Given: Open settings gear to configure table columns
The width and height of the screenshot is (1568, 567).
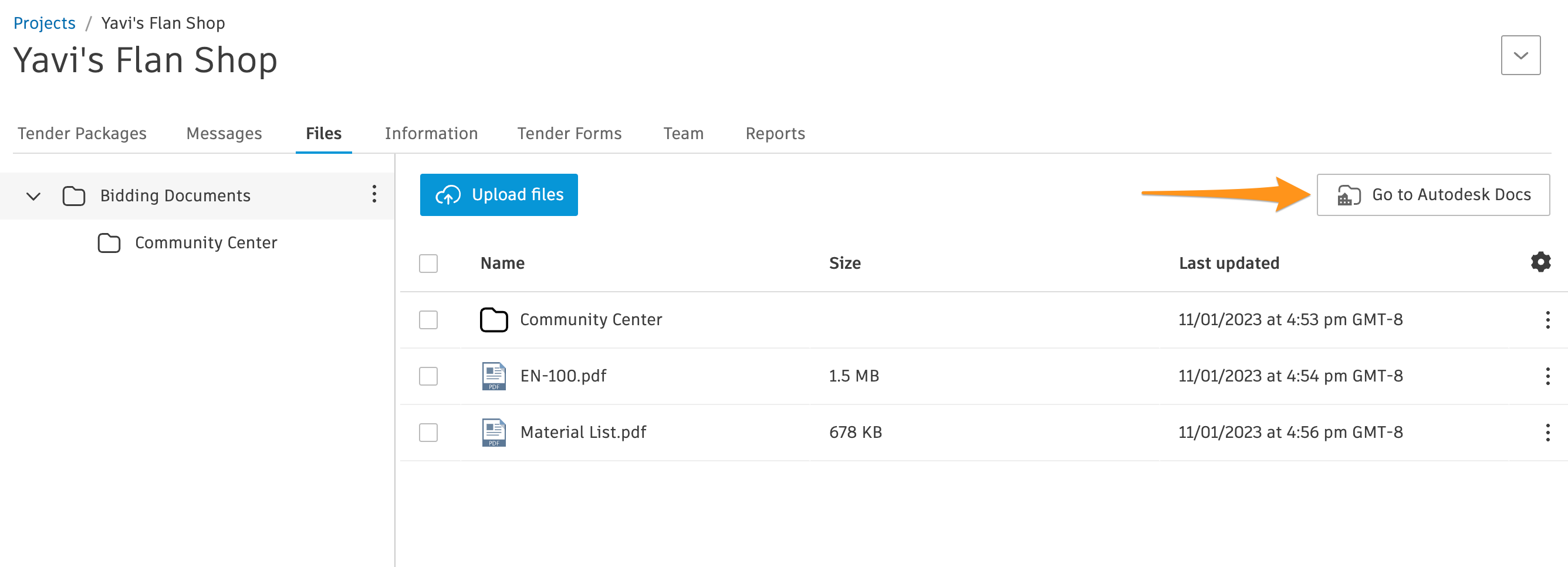Looking at the screenshot, I should [x=1539, y=262].
